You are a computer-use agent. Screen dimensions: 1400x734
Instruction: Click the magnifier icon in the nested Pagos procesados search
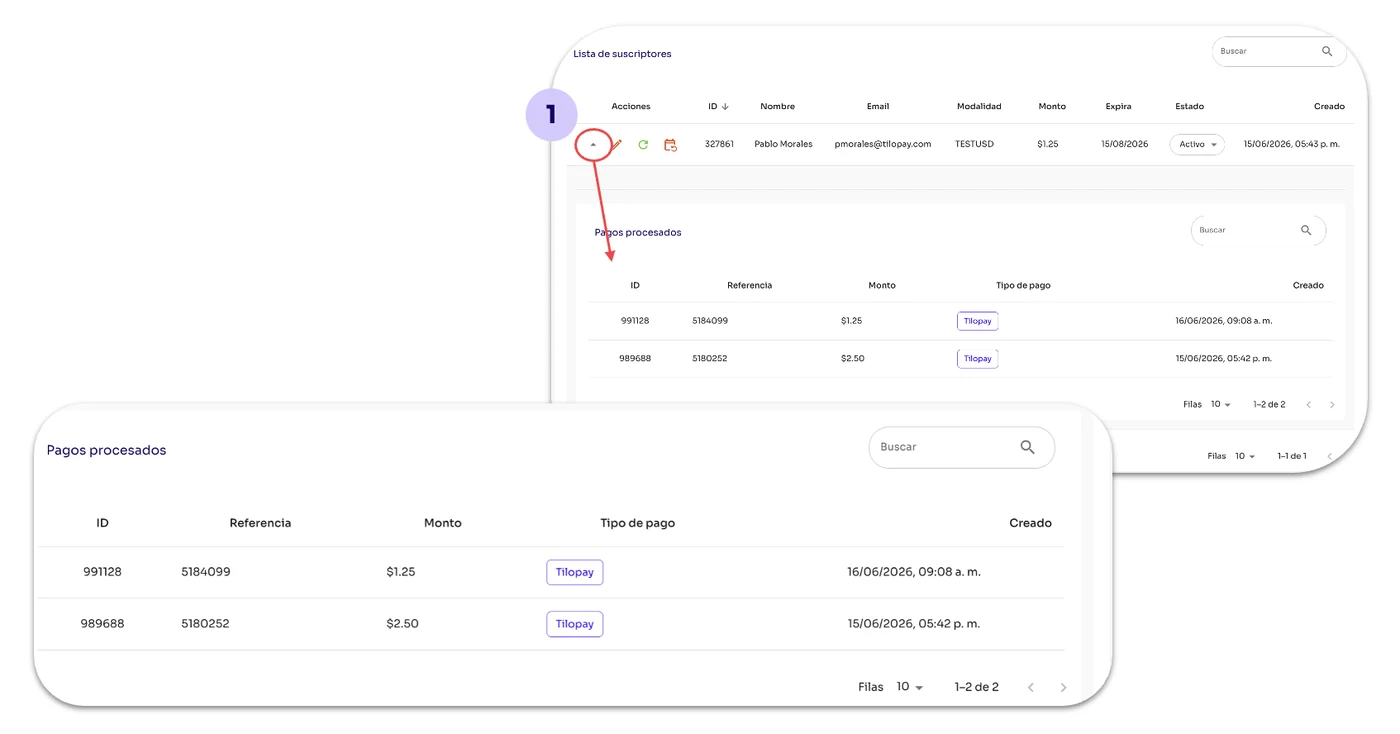(x=1306, y=230)
